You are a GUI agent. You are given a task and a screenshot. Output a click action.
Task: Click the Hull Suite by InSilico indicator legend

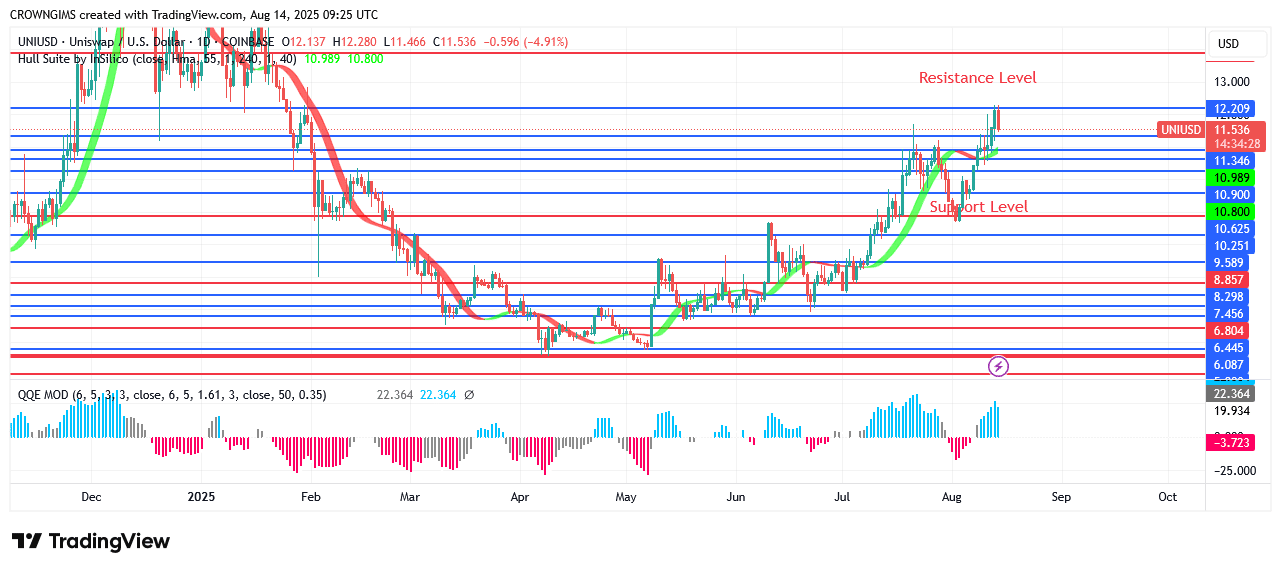tap(158, 59)
